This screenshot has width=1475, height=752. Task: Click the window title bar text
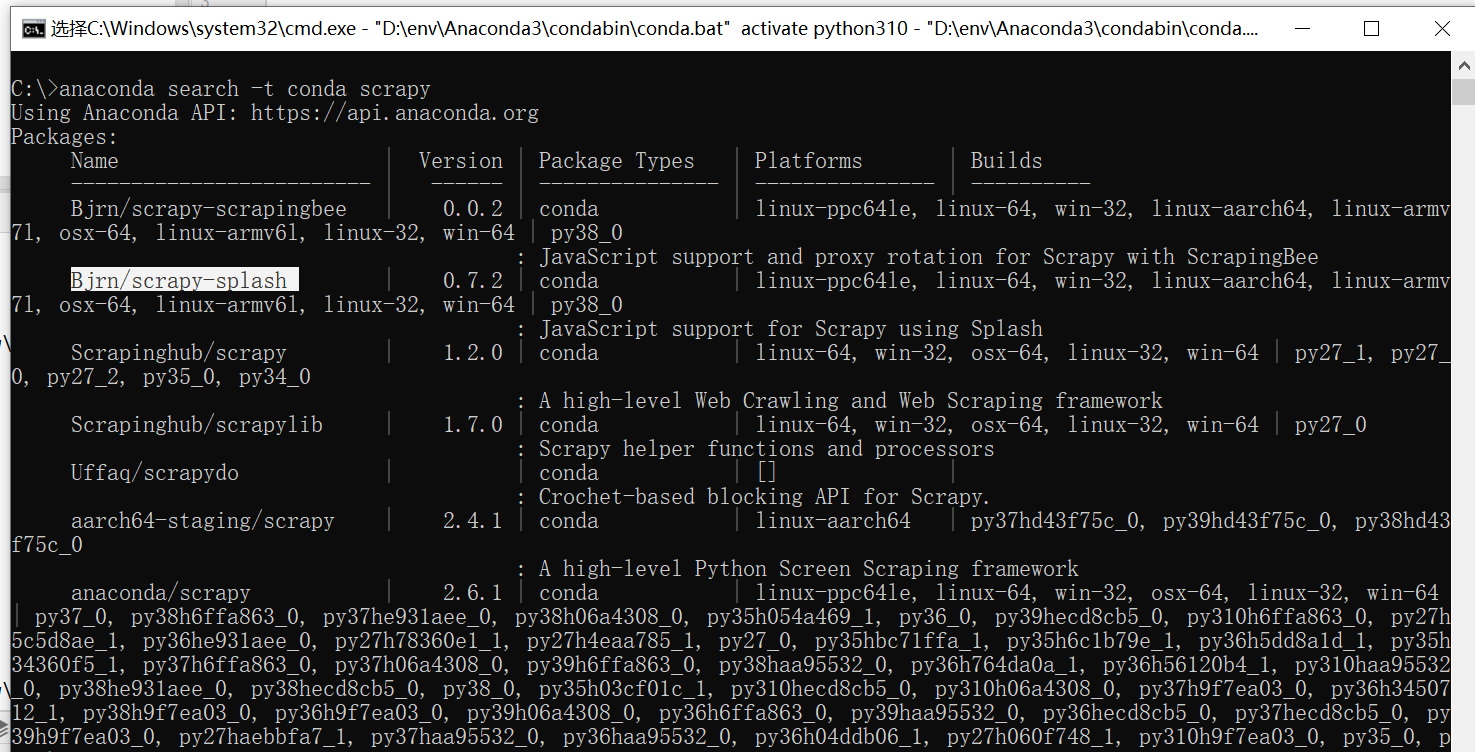(654, 29)
